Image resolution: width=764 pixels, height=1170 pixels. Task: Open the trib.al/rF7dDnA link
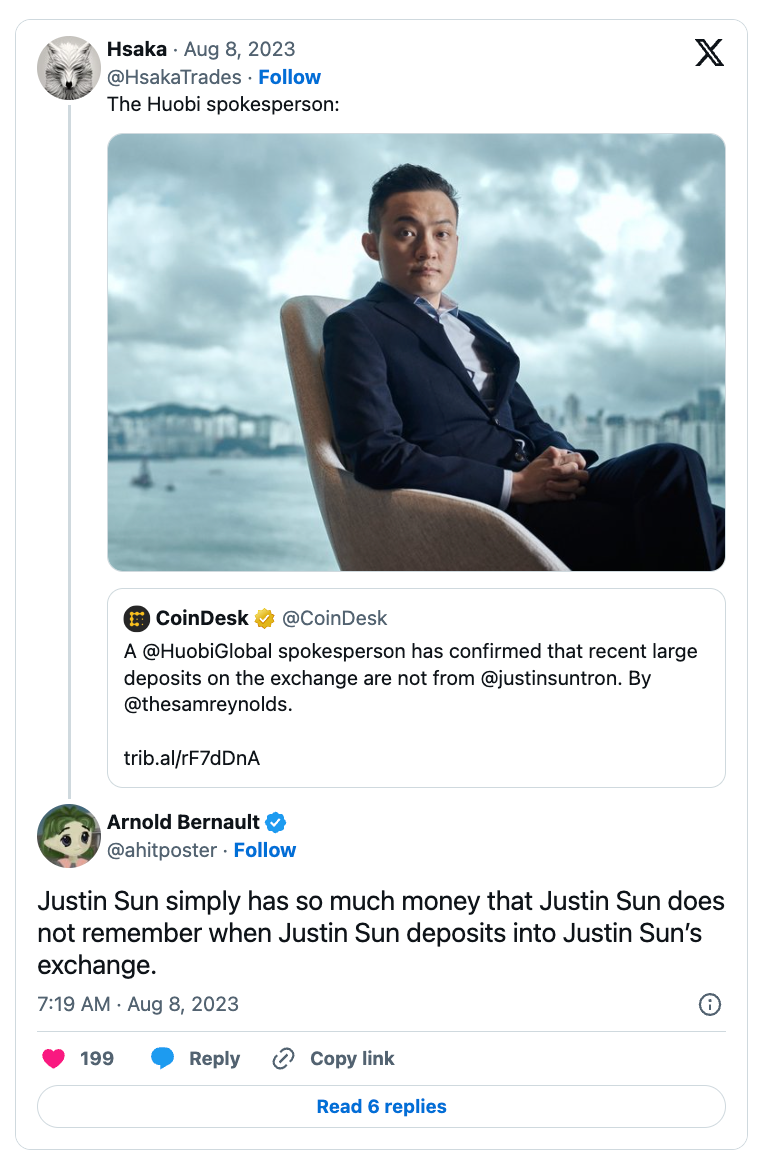192,757
